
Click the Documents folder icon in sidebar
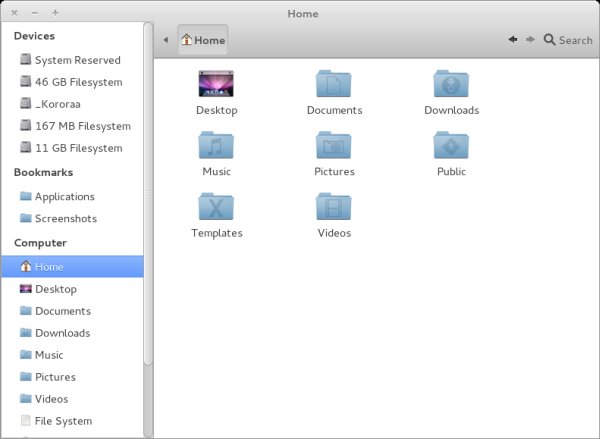click(x=25, y=310)
